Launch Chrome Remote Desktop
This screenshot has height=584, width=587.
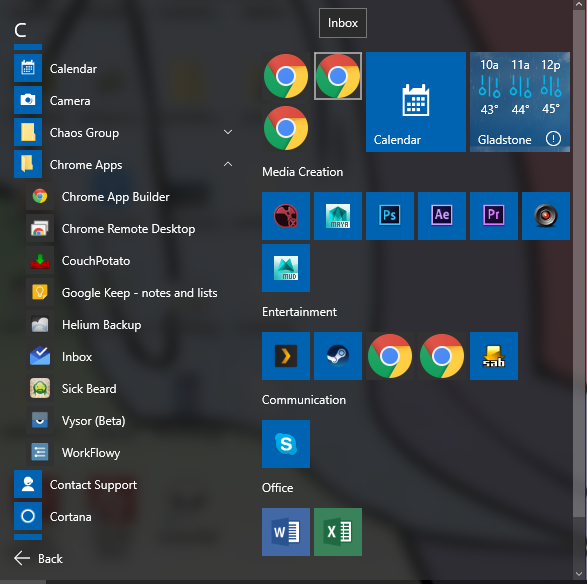click(130, 228)
